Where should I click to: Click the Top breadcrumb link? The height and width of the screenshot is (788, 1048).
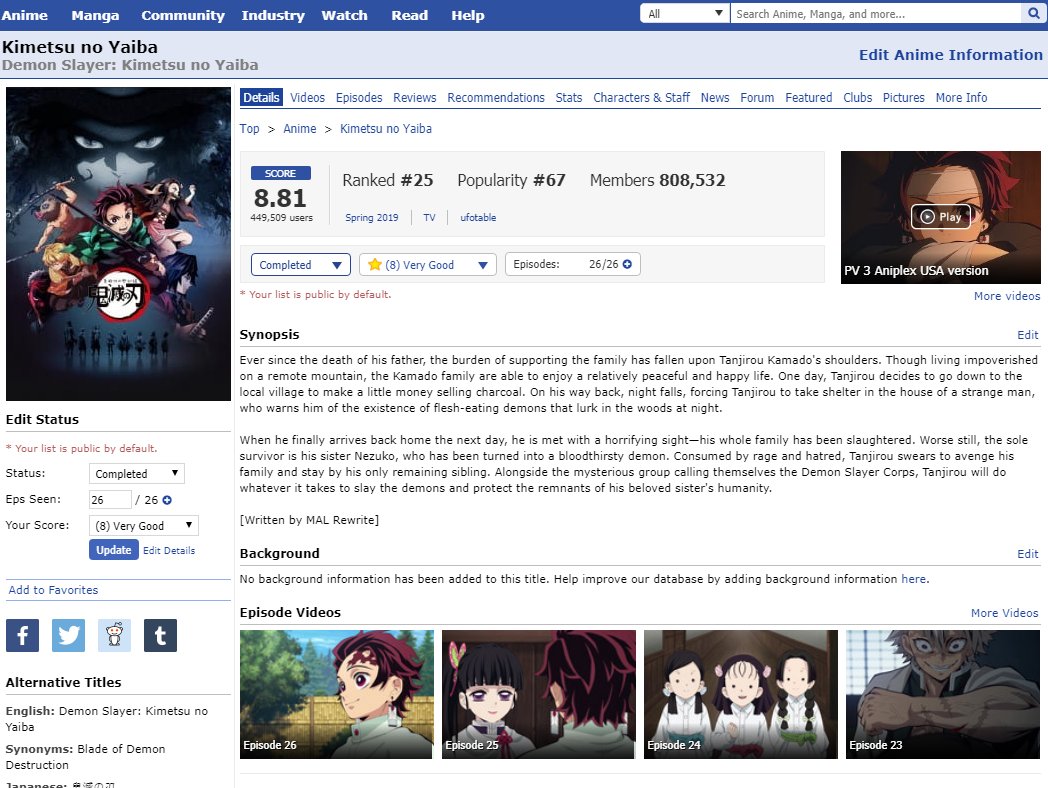[249, 128]
